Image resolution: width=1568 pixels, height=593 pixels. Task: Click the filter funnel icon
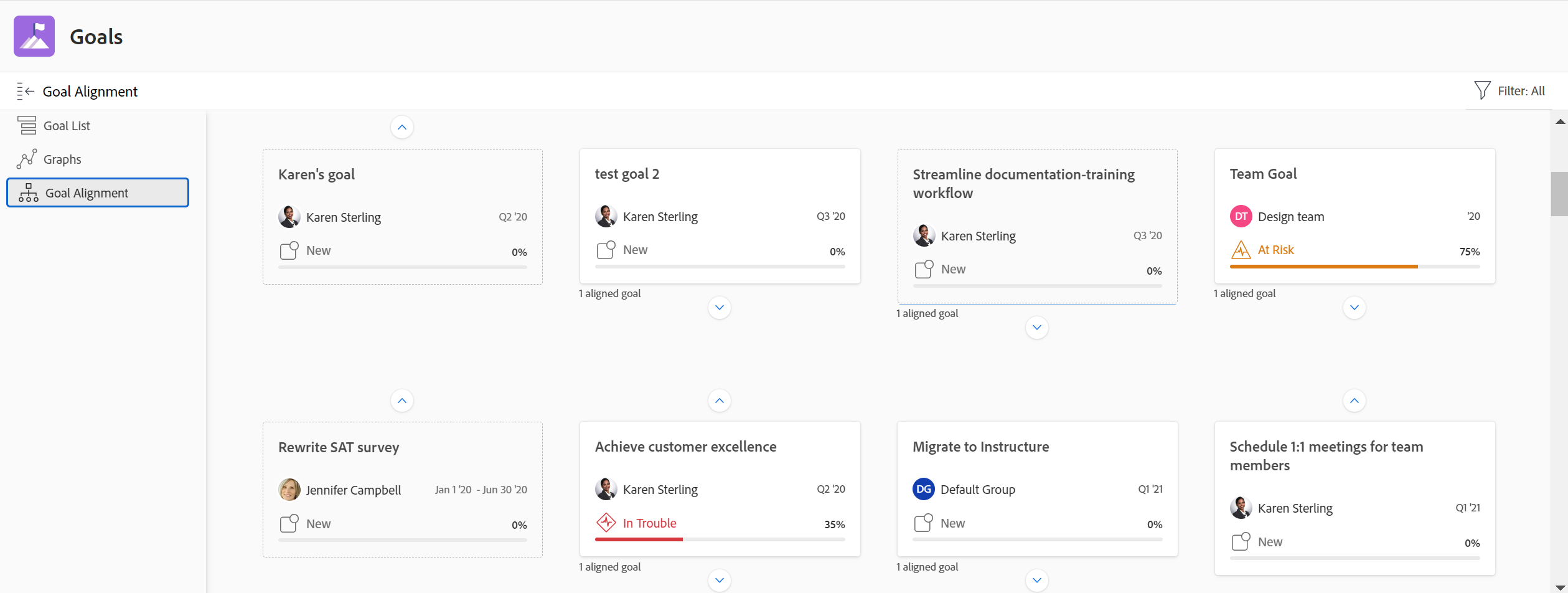pyautogui.click(x=1482, y=91)
